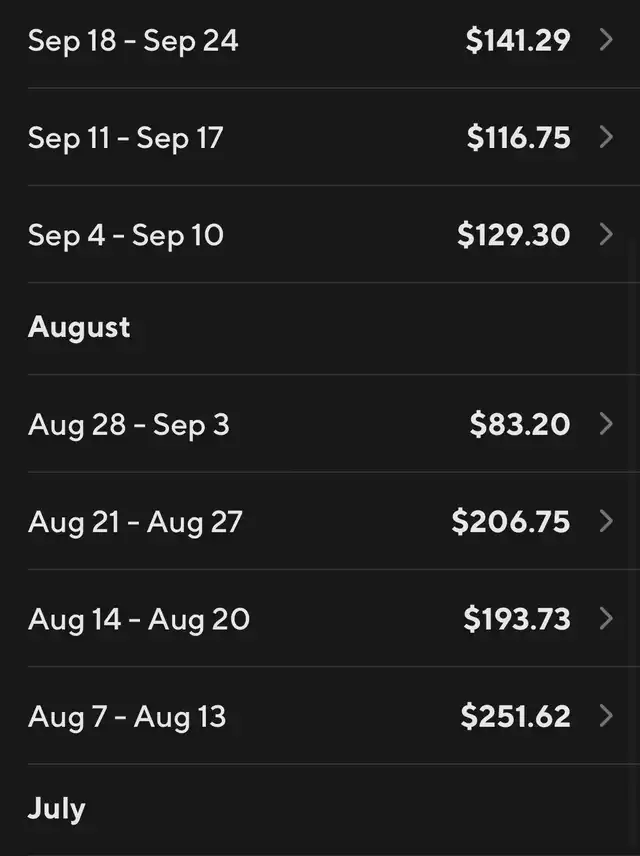Click the arrow beside $116.75
Viewport: 640px width, 856px height.
click(606, 137)
